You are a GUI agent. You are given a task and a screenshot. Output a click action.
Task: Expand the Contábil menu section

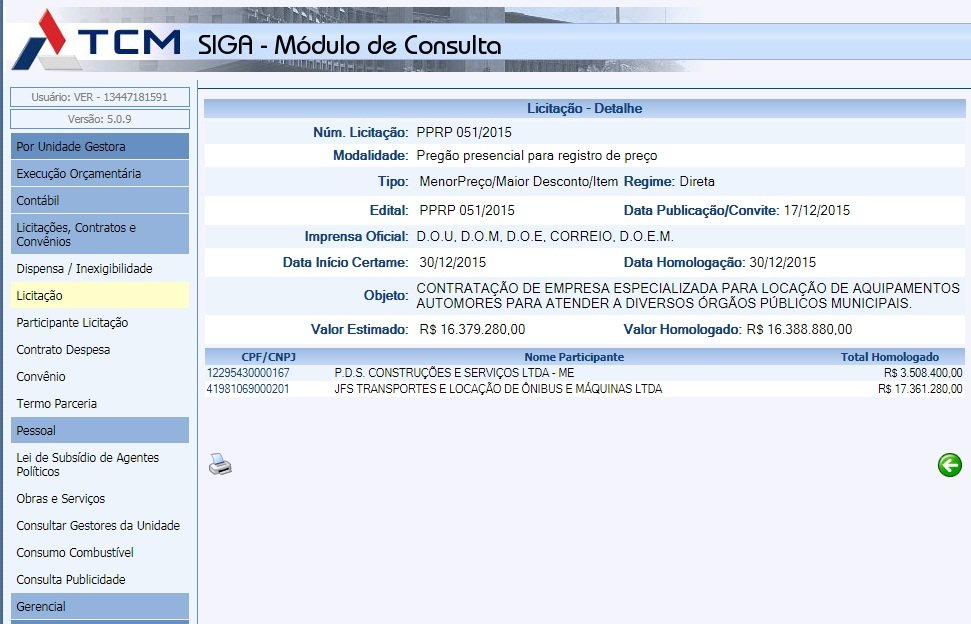click(99, 201)
